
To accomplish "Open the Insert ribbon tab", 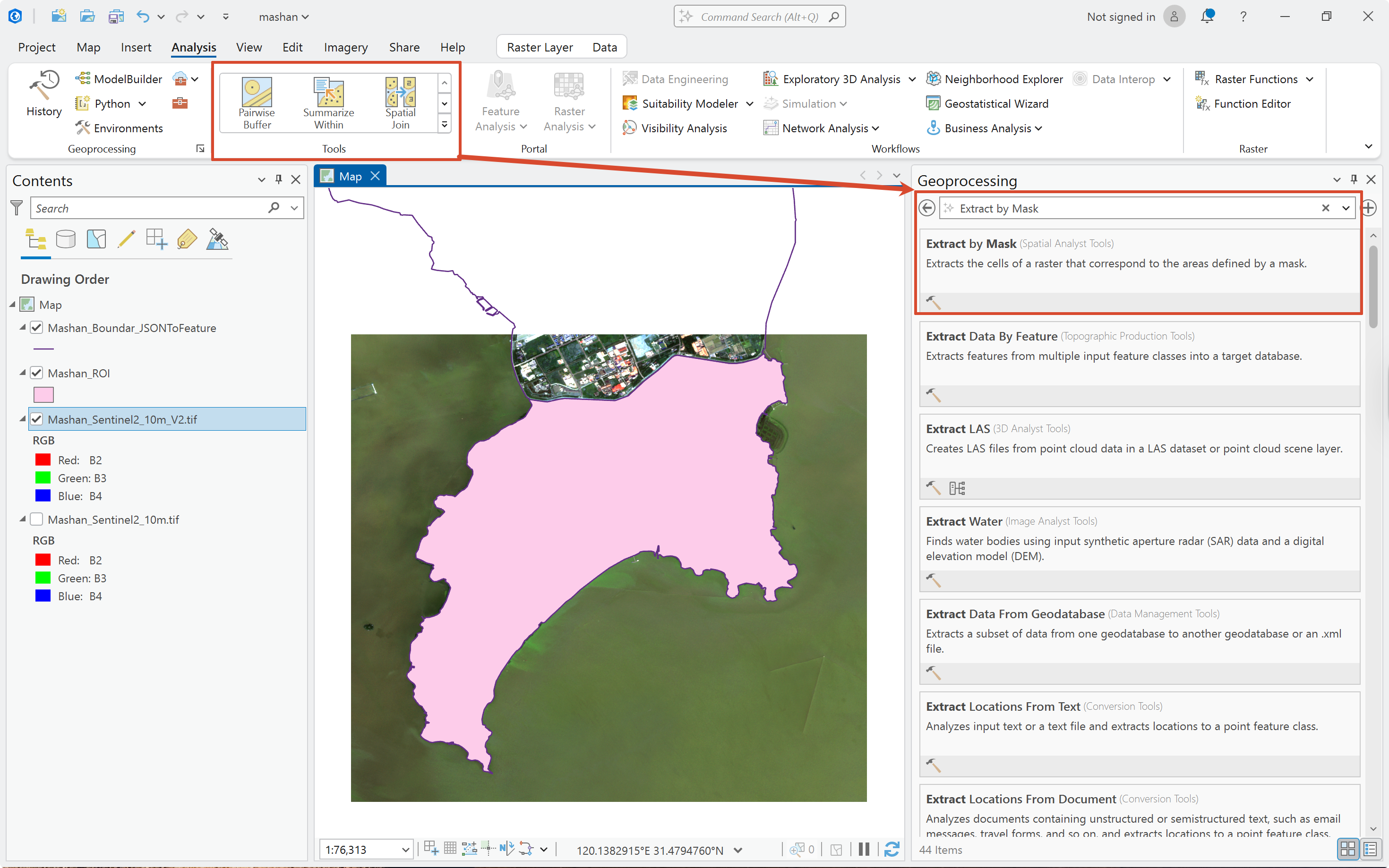I will (136, 47).
